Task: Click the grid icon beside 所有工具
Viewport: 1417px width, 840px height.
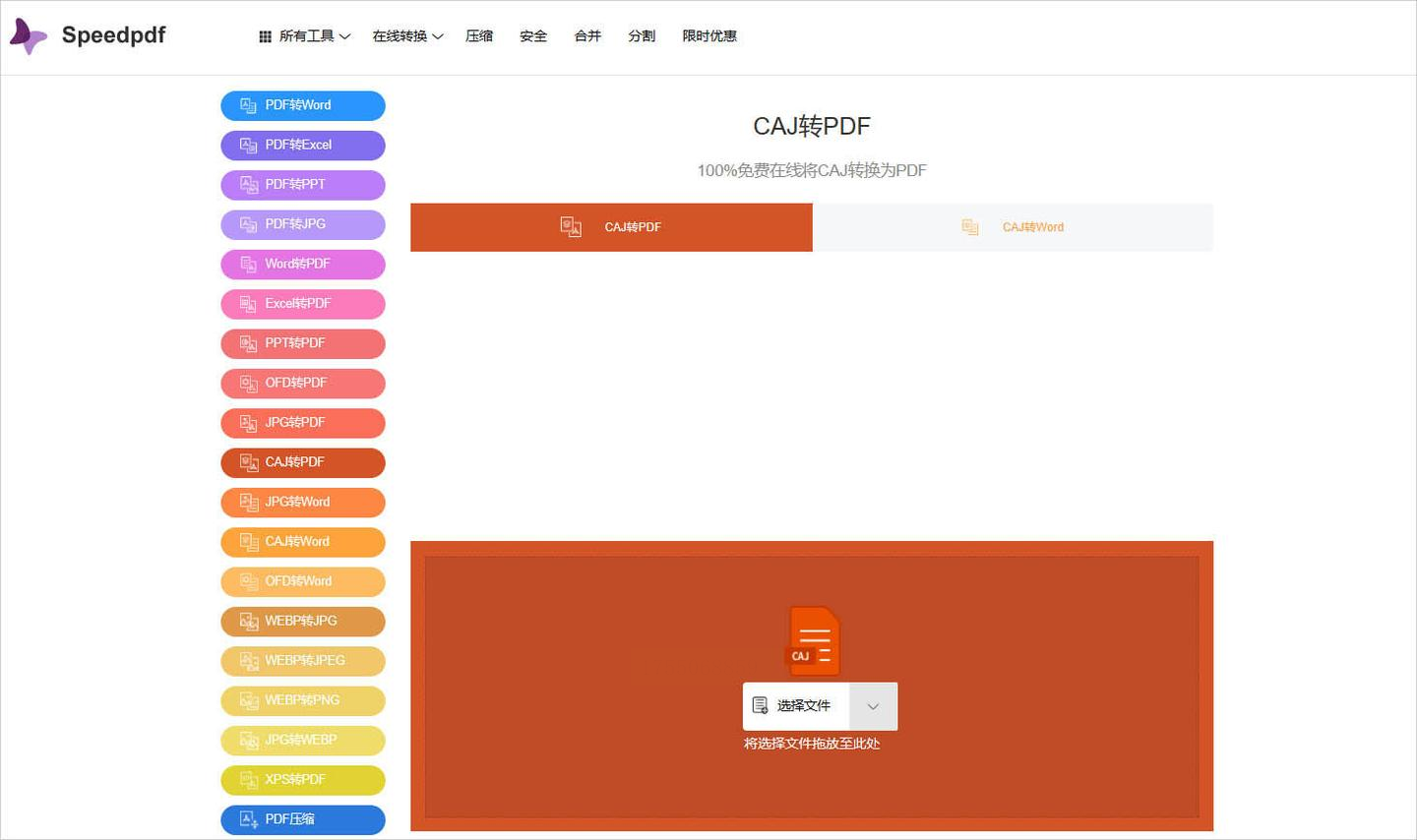Action: pos(265,36)
